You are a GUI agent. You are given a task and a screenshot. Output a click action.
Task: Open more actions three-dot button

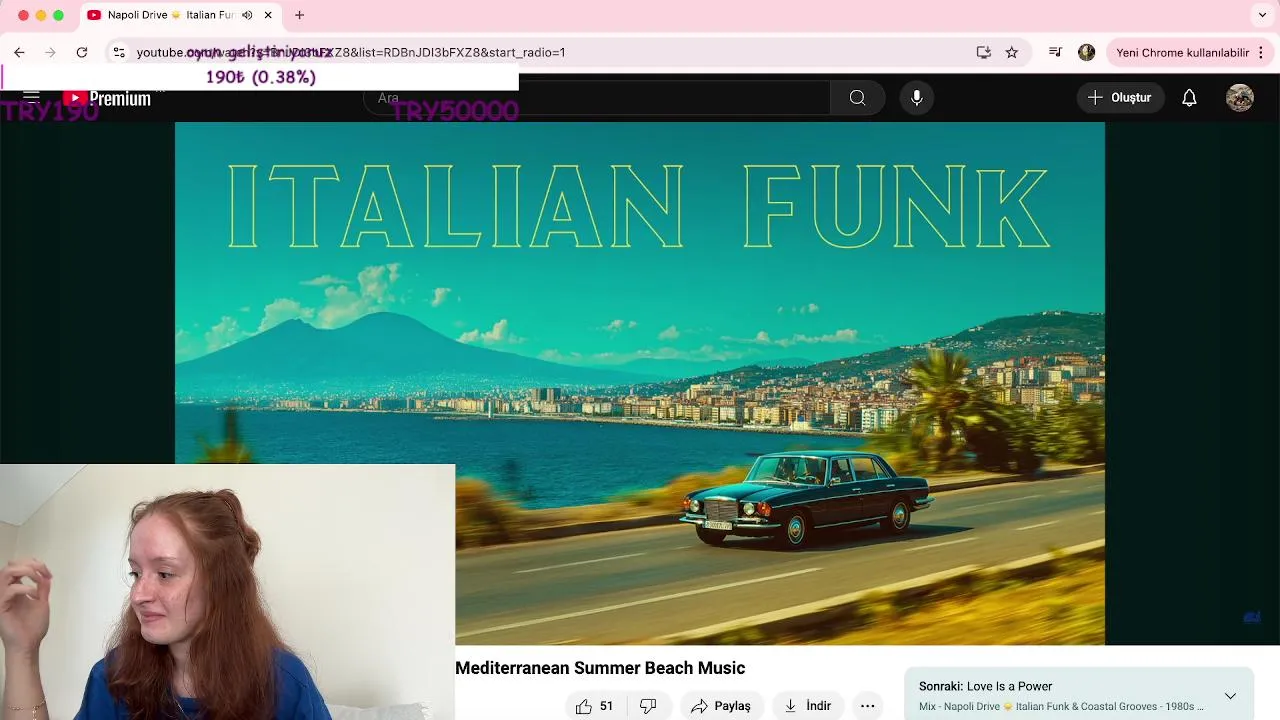(867, 706)
